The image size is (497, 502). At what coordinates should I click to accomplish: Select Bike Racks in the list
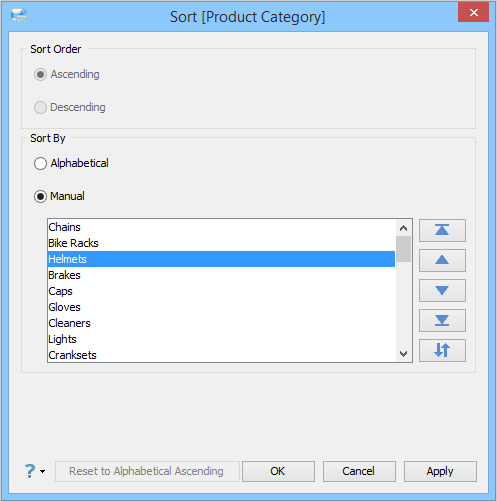tap(221, 243)
